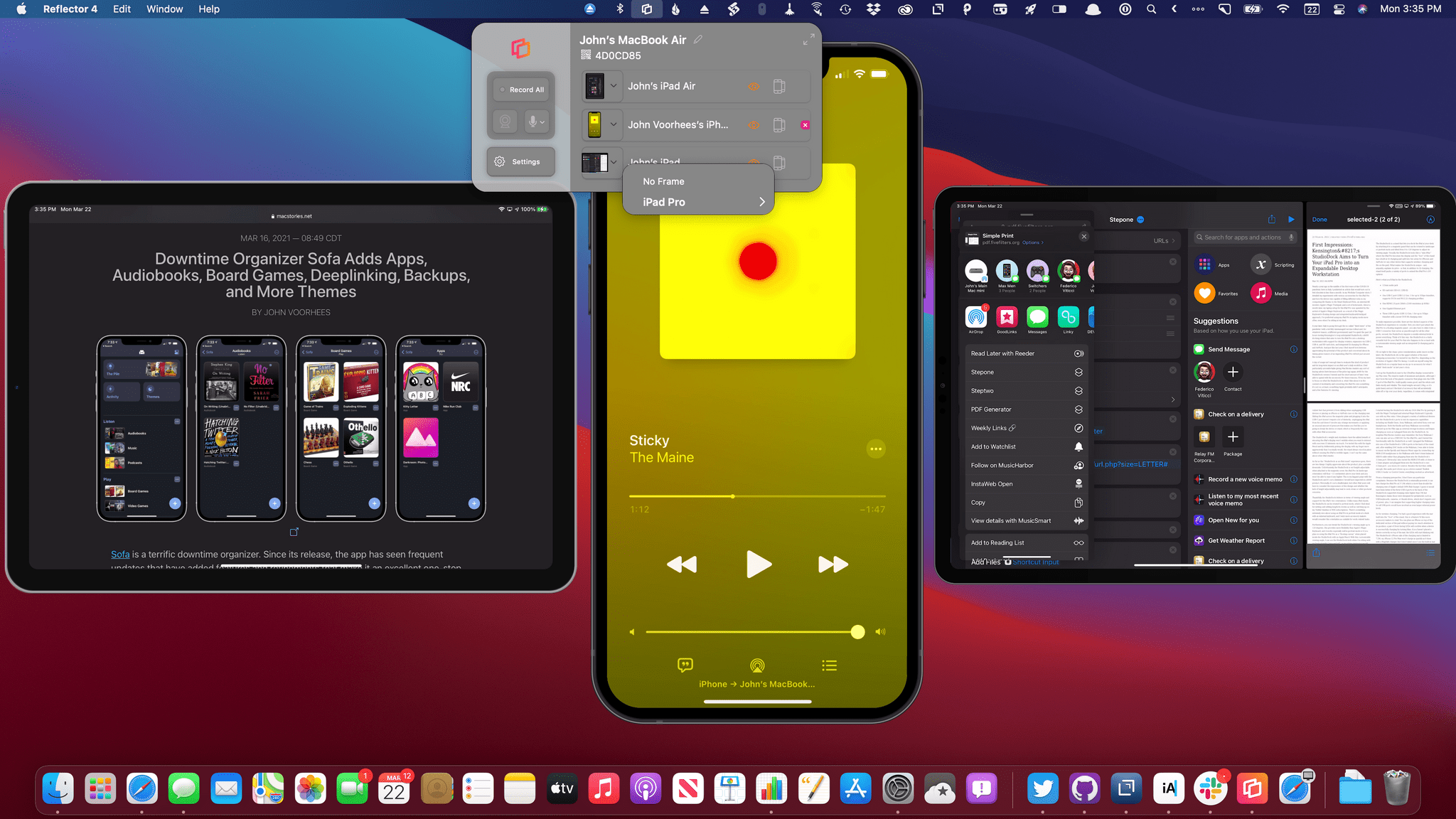Viewport: 1456px width, 819px height.
Task: Show info for Send Message suggestion
Action: point(1293,349)
